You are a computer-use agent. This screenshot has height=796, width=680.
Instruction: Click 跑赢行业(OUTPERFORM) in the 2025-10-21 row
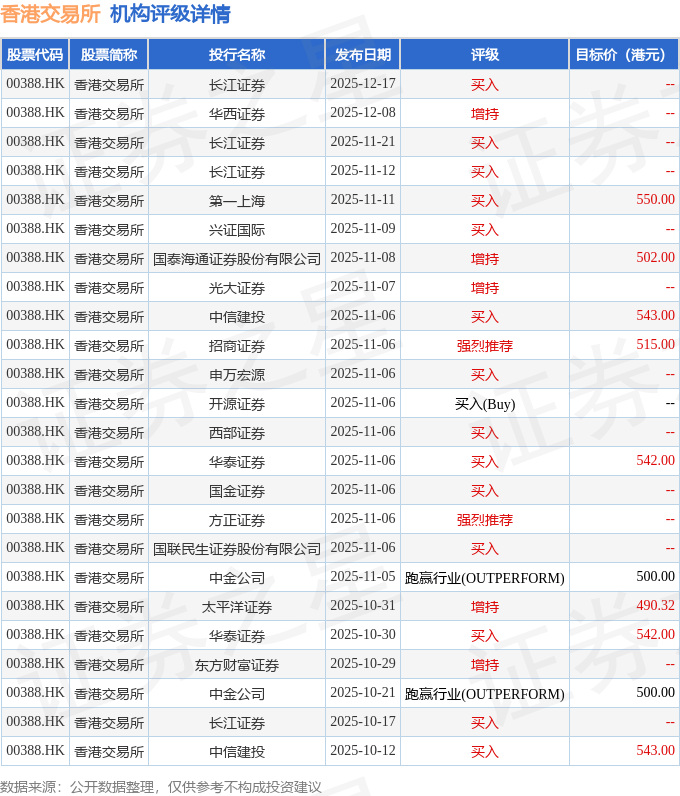click(484, 693)
